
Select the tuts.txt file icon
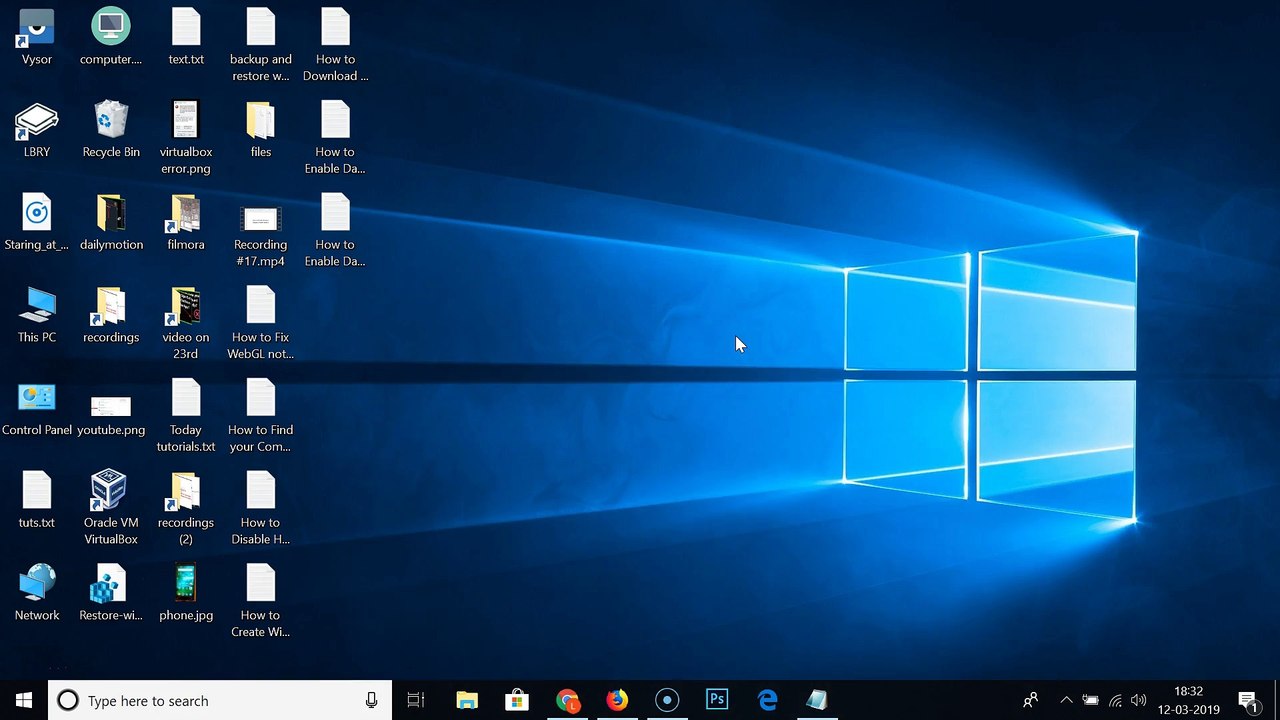[x=37, y=500]
